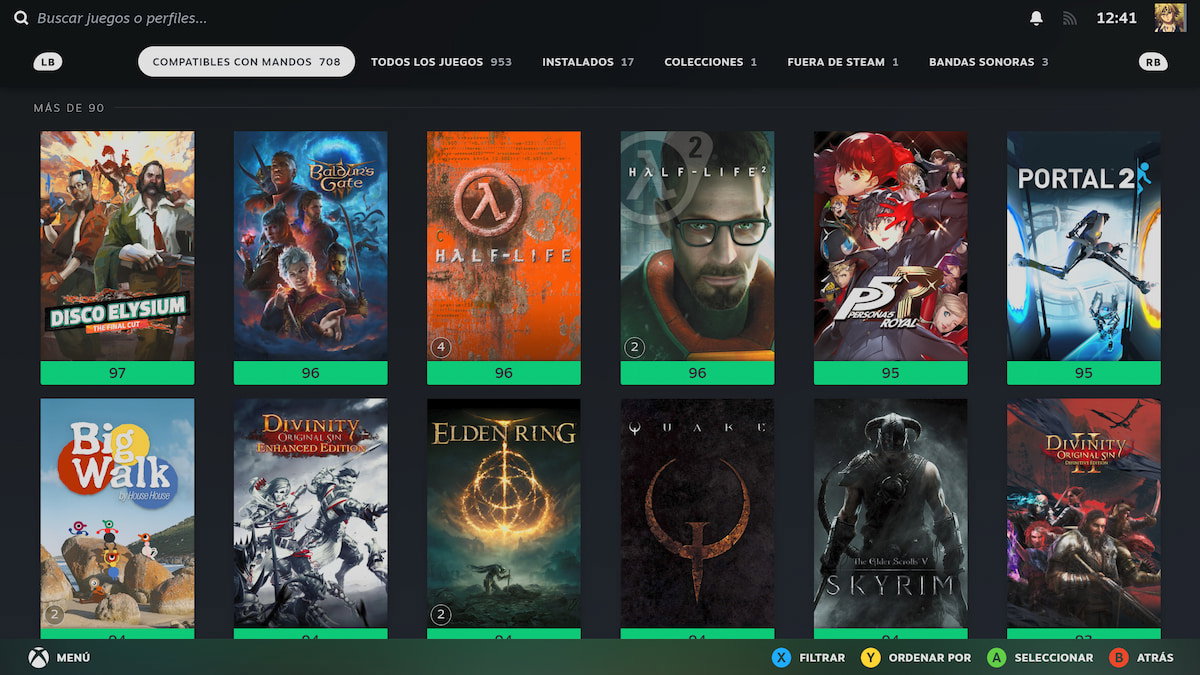Click the green A button icon
The image size is (1200, 675).
coord(996,657)
